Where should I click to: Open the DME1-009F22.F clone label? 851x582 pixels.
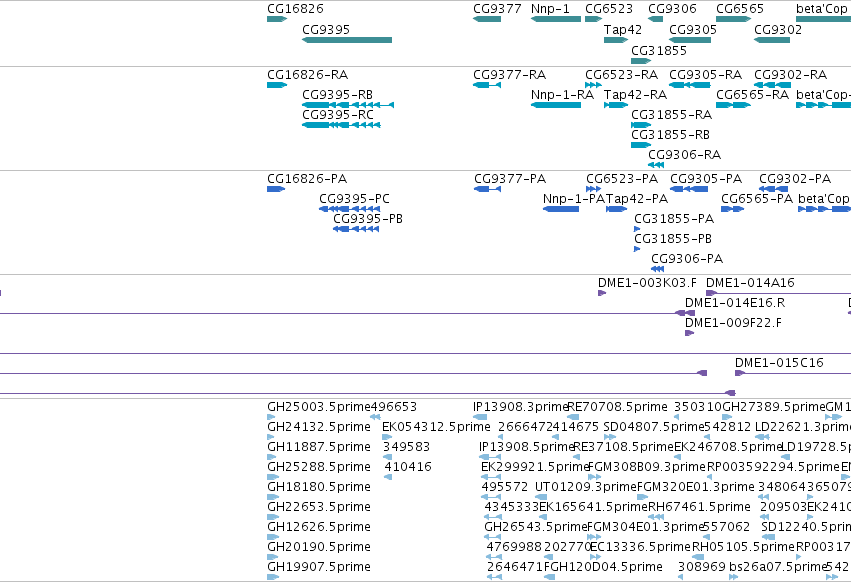point(733,323)
